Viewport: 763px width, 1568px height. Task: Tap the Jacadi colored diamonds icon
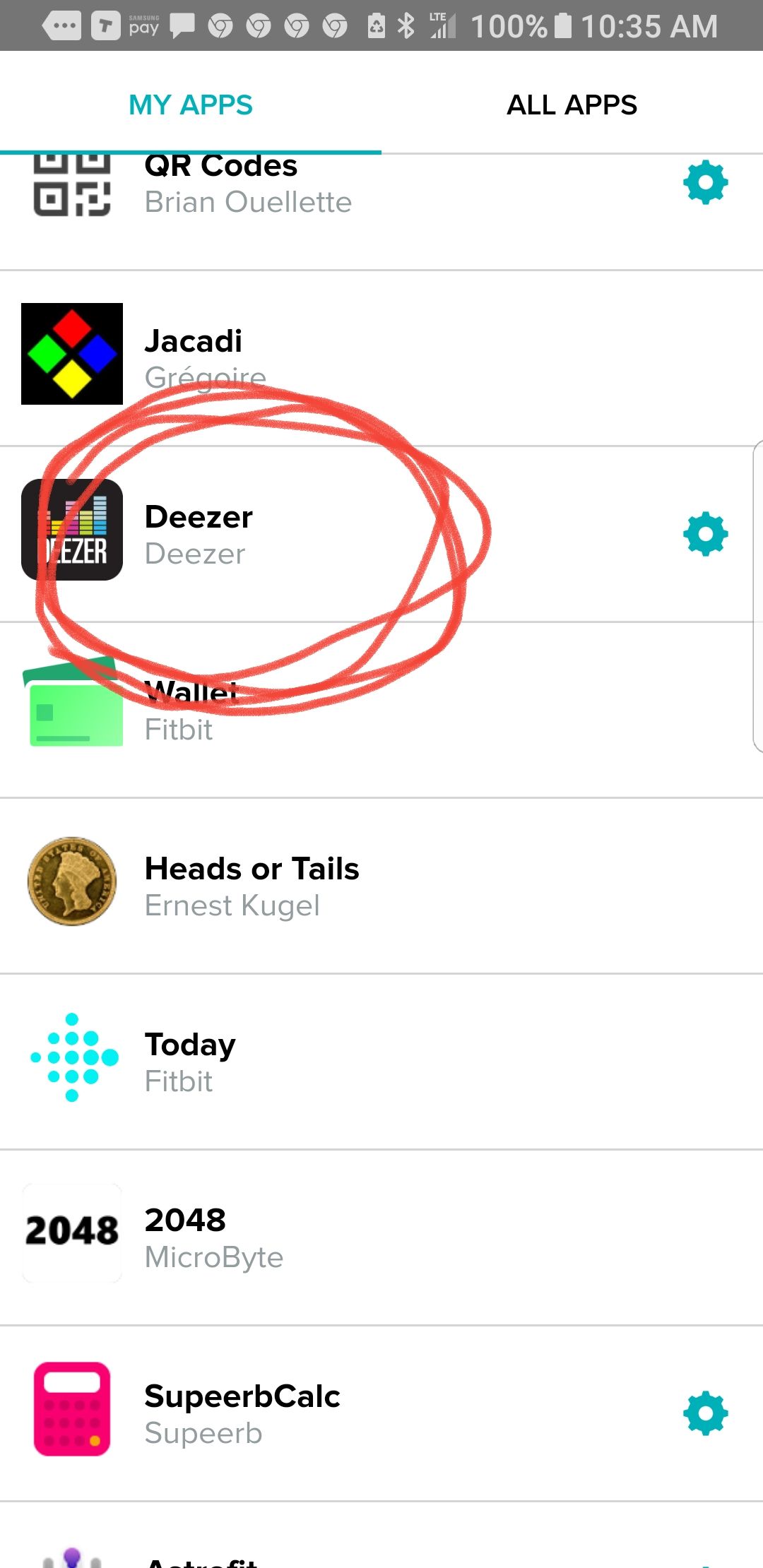tap(72, 354)
